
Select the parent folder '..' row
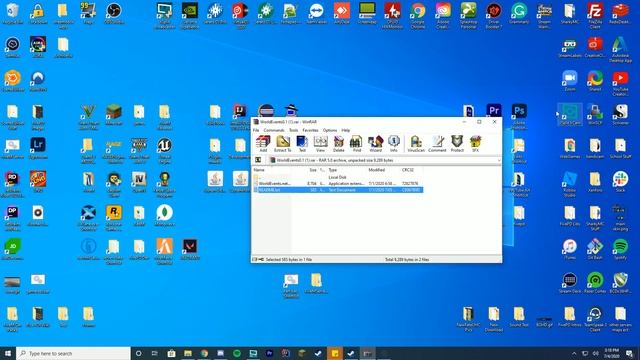click(x=338, y=178)
